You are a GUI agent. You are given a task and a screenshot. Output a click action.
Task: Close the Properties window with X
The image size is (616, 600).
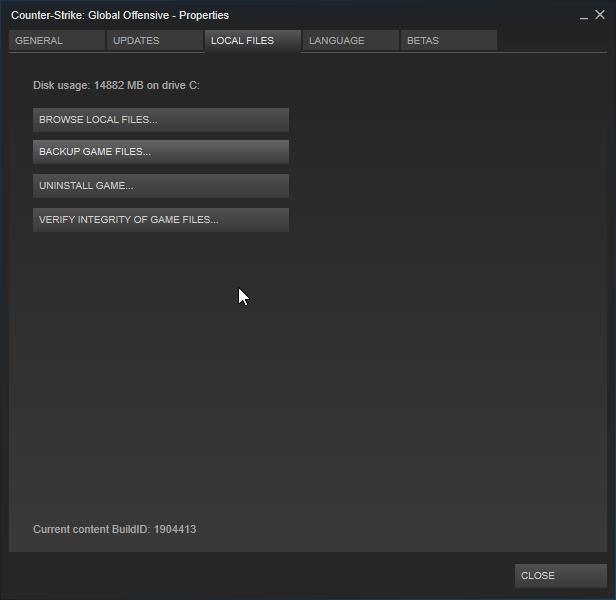coord(600,15)
